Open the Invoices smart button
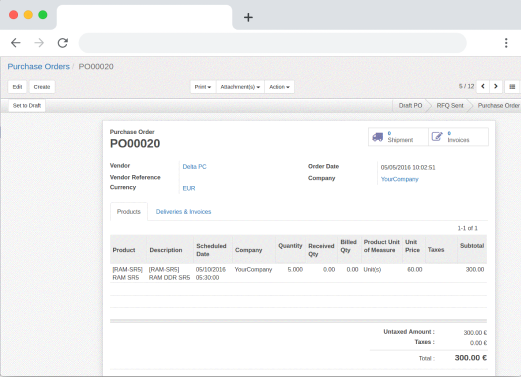Image resolution: width=521 pixels, height=377 pixels. [x=458, y=137]
